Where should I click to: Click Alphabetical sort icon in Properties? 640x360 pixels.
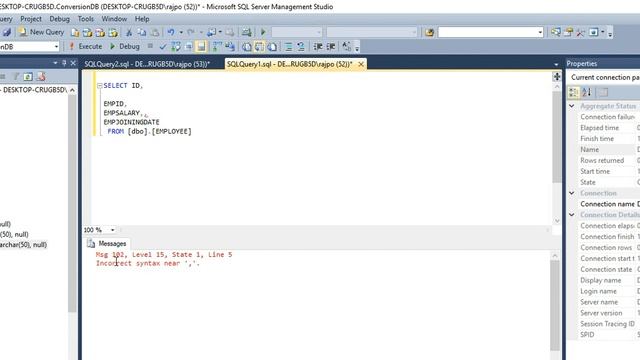click(587, 92)
